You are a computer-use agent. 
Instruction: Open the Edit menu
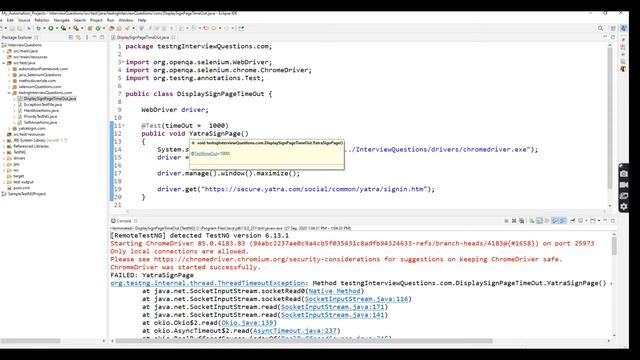coord(10,20)
